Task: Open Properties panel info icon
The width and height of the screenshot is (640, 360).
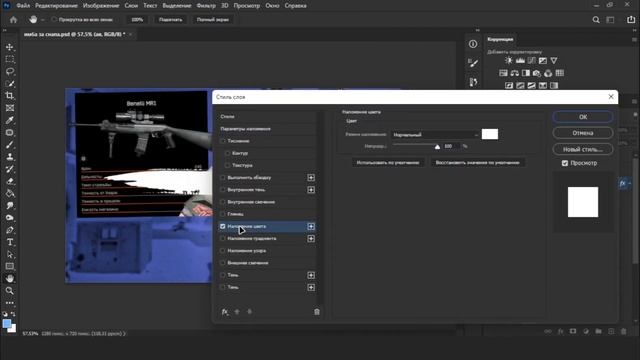Action: (x=473, y=44)
